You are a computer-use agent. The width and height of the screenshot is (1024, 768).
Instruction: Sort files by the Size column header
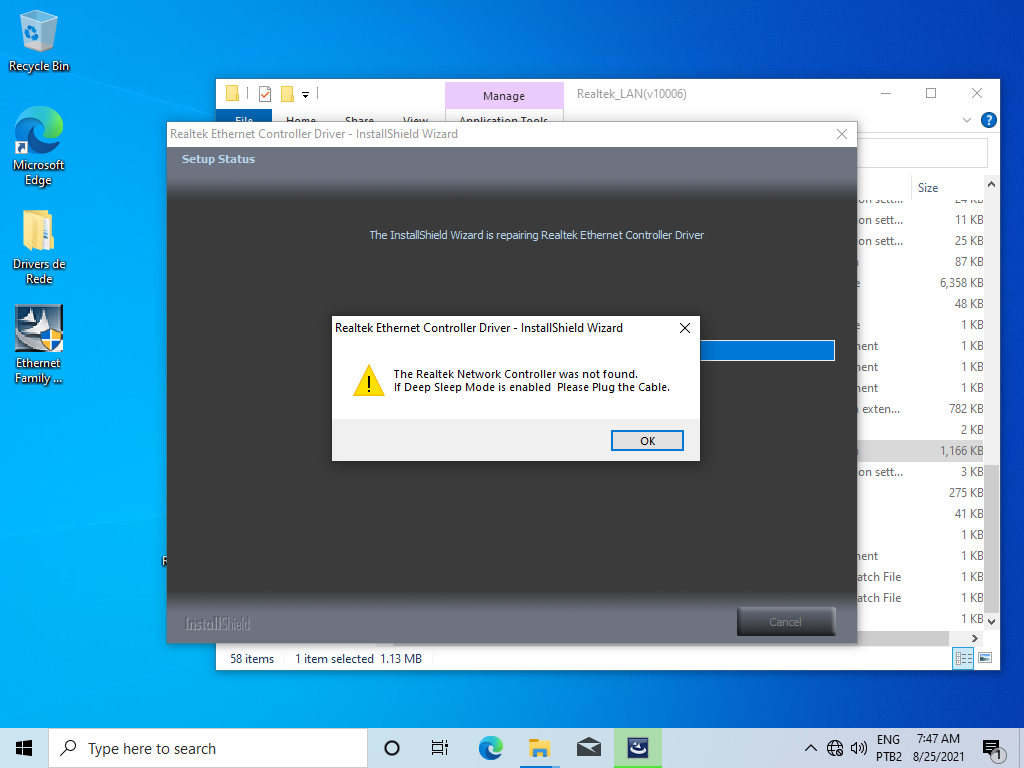click(x=927, y=187)
